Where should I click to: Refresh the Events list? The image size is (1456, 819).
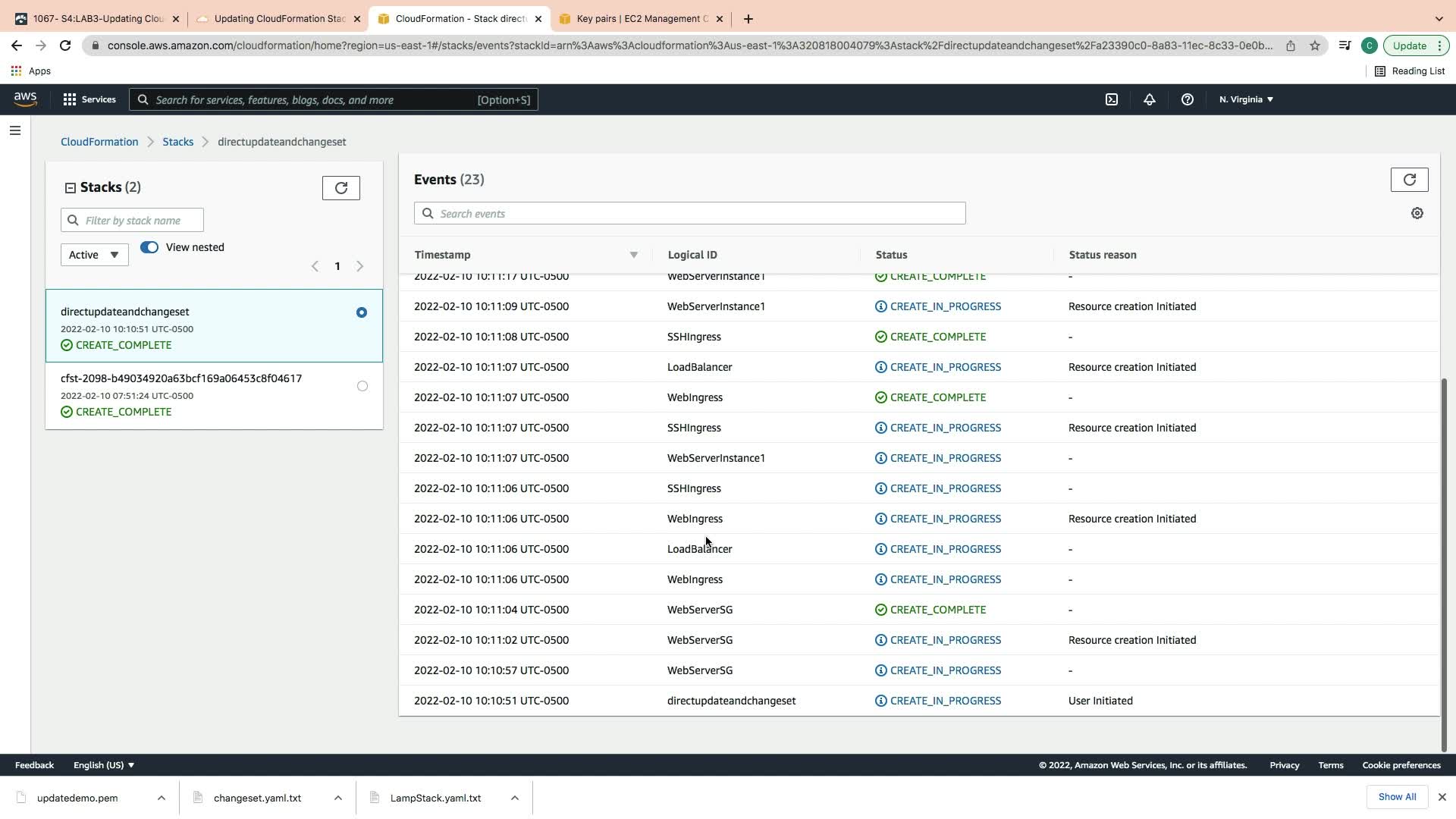click(x=1409, y=180)
